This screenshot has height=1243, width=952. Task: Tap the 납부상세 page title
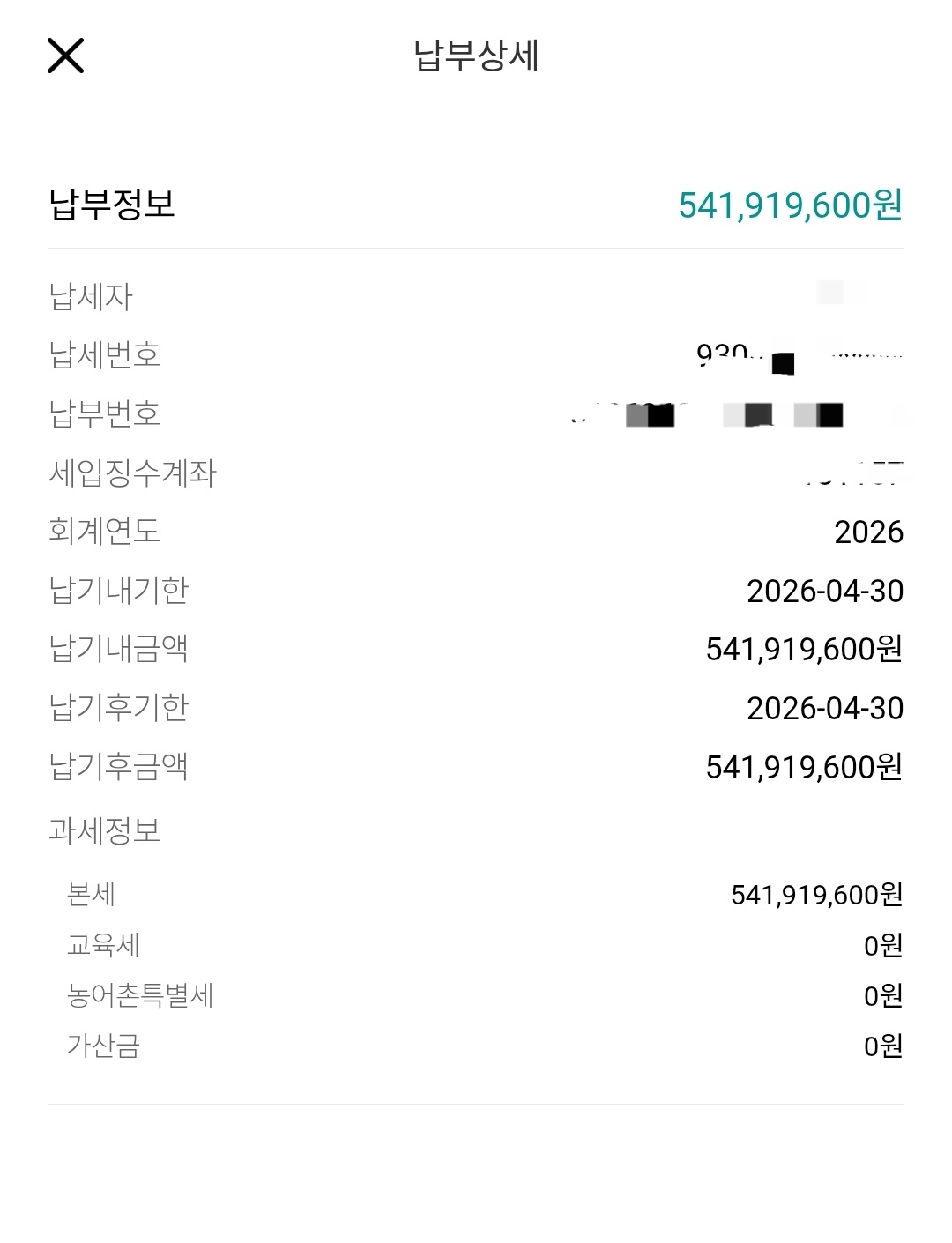coord(476,56)
